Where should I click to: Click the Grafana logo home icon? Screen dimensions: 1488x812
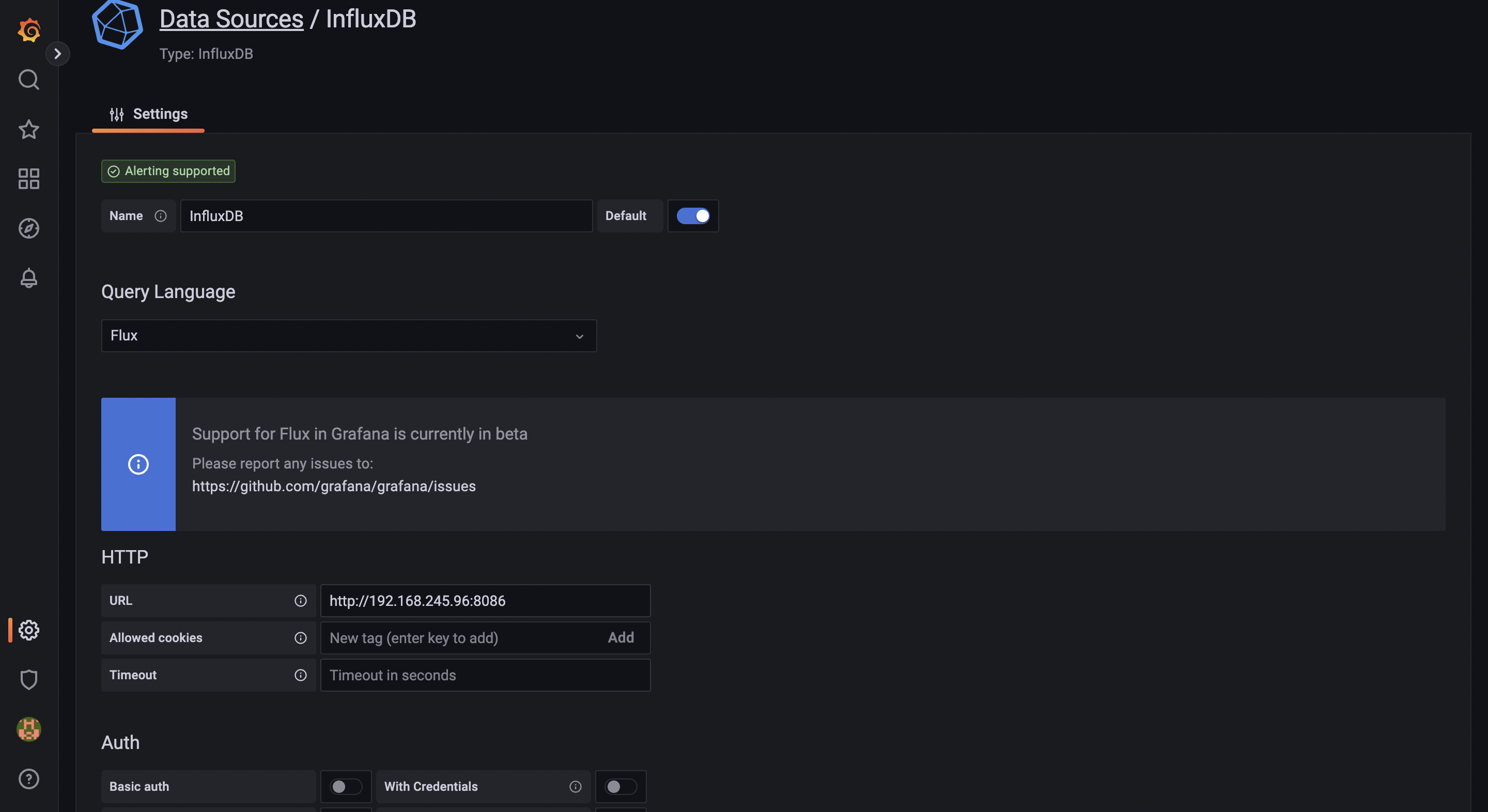pos(29,30)
